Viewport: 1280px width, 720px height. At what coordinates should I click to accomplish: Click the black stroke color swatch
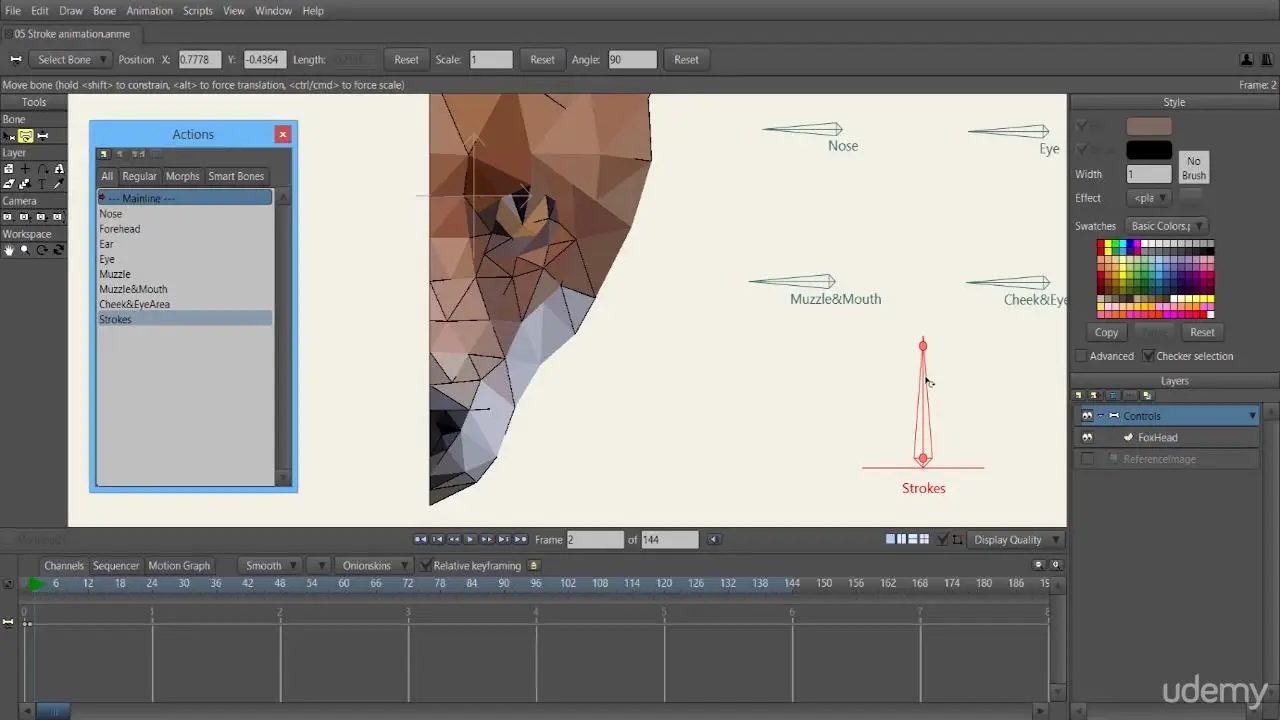(1149, 150)
